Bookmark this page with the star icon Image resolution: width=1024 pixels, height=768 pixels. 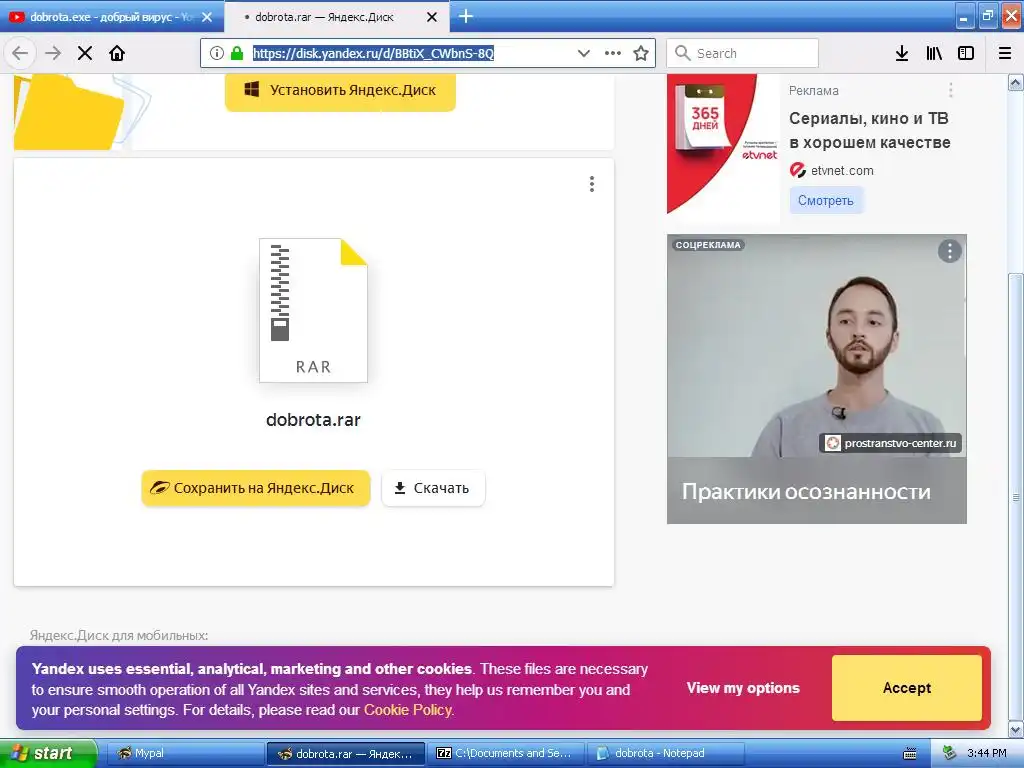pos(641,53)
